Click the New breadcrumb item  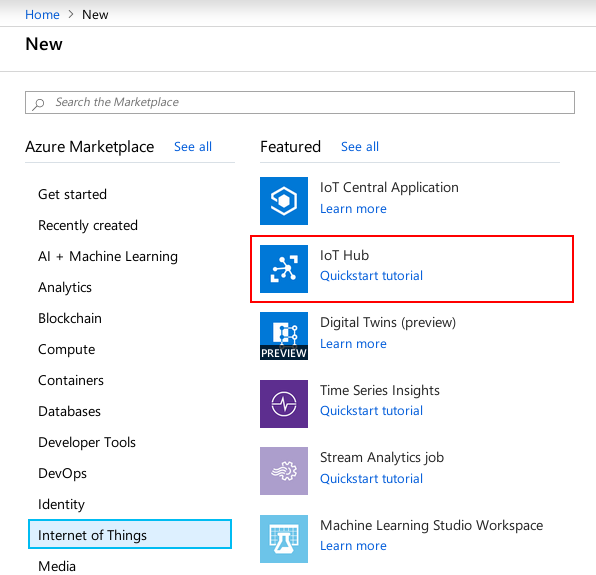click(x=95, y=14)
